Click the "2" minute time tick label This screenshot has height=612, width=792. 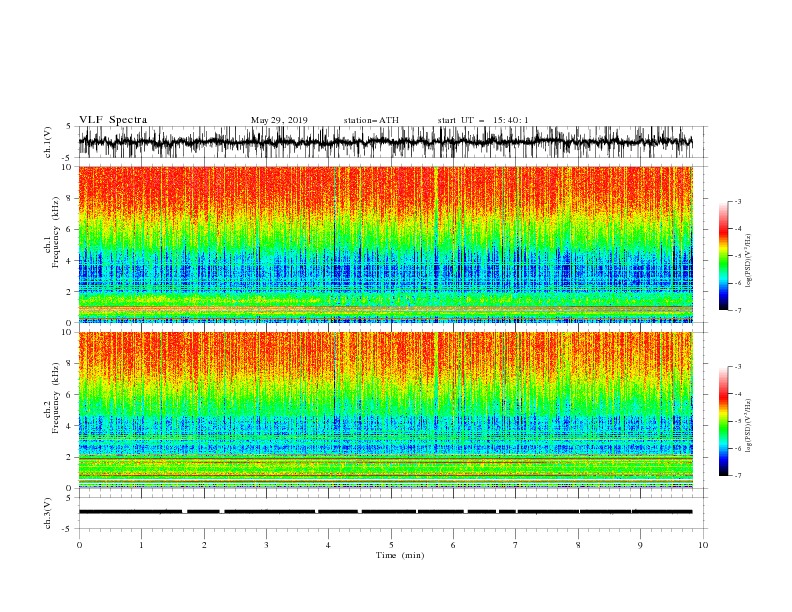click(204, 545)
